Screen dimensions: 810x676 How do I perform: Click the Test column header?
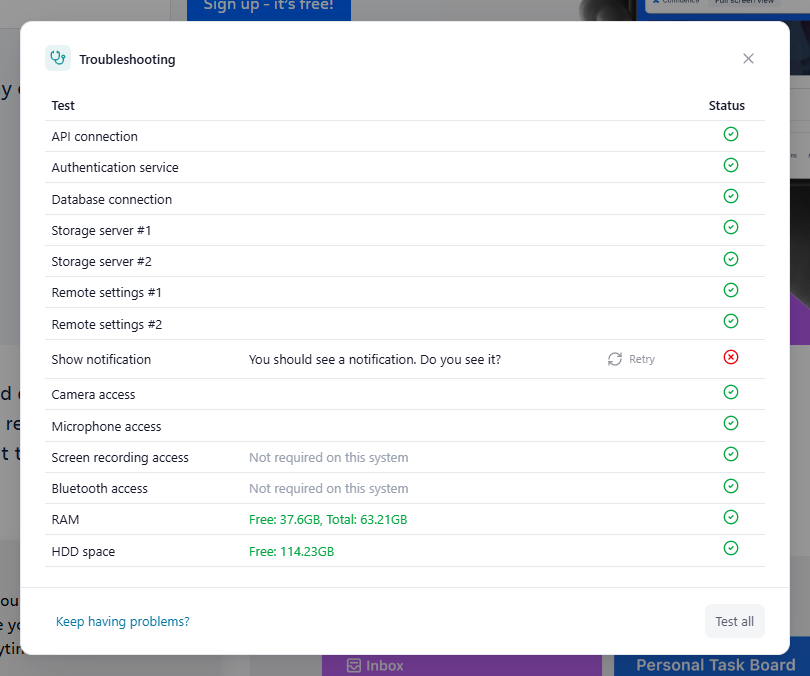[x=63, y=105]
